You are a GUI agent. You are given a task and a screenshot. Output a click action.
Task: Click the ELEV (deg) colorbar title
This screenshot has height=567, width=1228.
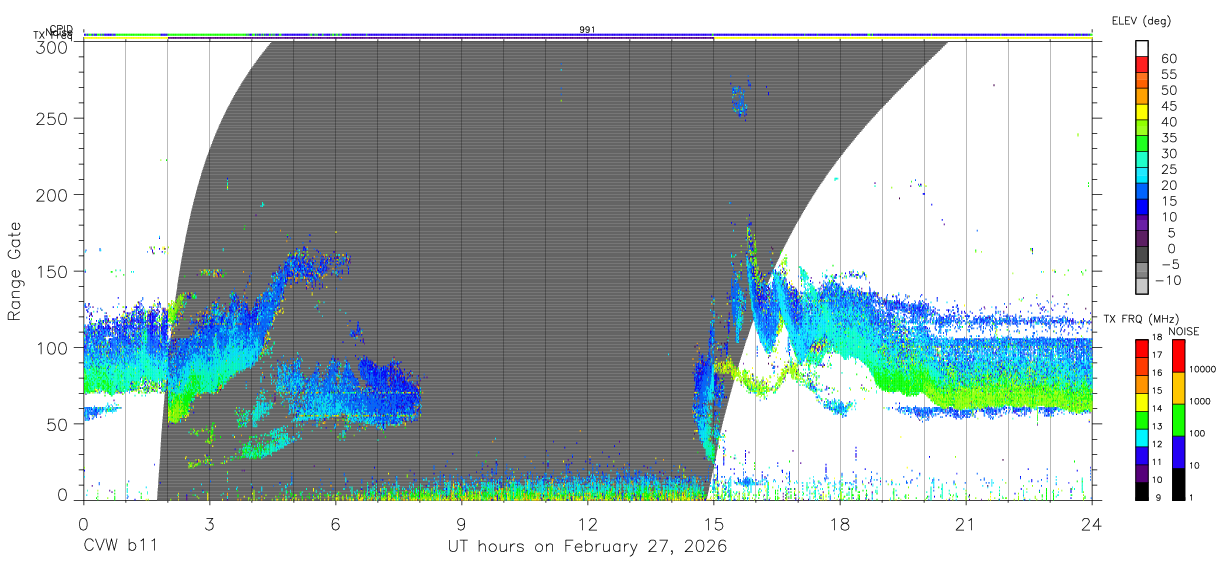(x=1142, y=21)
